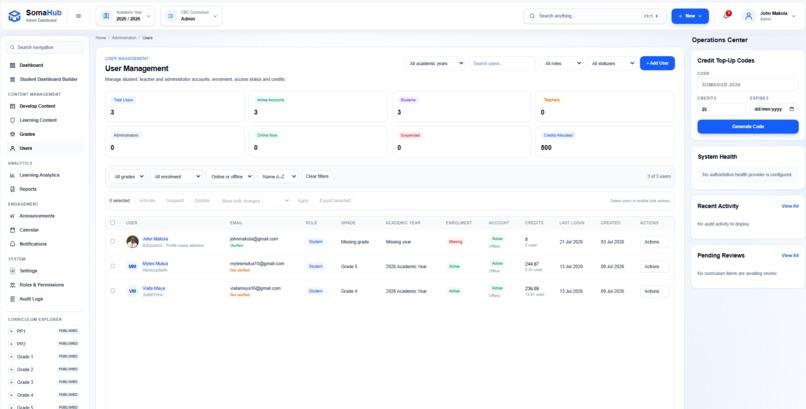Screen dimensions: 806x409
Task: Click the VM avatar for Viata Maya
Action: click(133, 291)
